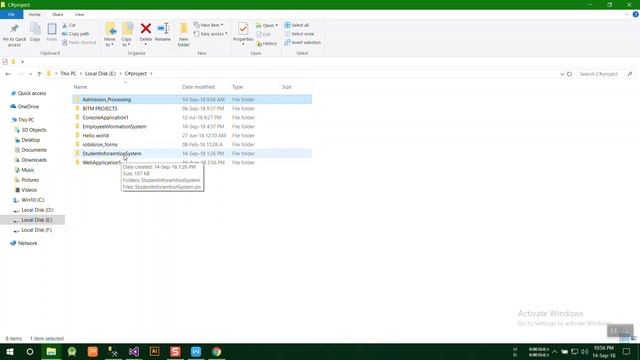Create a New folder from the ribbon

click(184, 35)
